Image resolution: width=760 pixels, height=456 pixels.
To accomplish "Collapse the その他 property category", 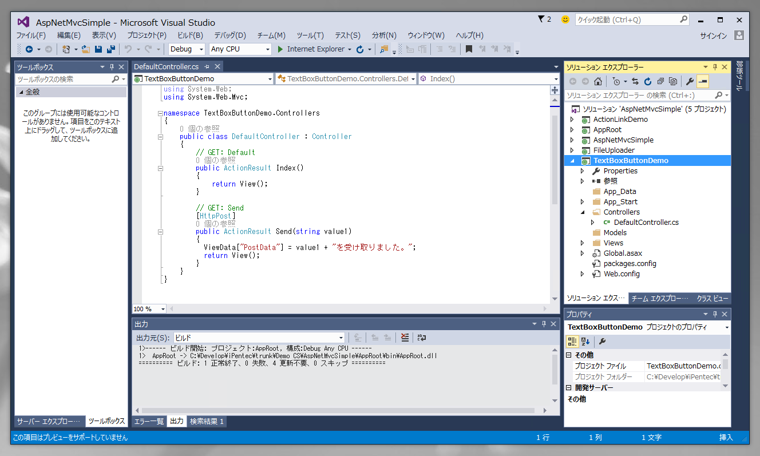I will 569,355.
